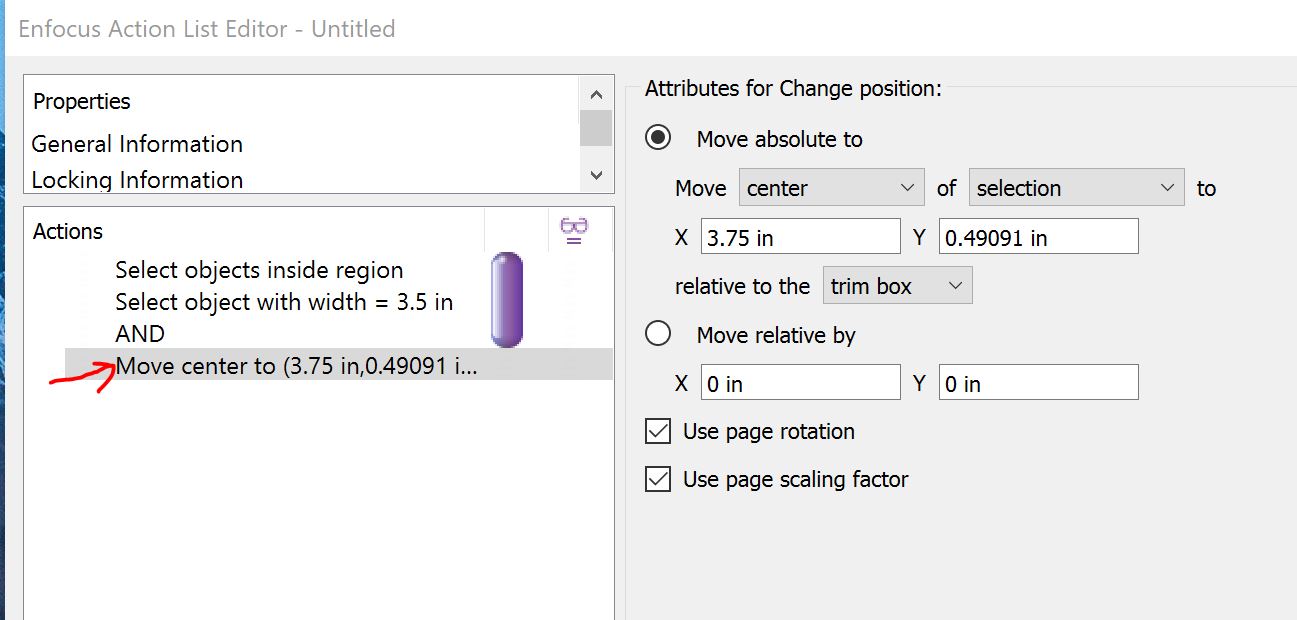
Task: Open the trim box dropdown
Action: coord(897,286)
